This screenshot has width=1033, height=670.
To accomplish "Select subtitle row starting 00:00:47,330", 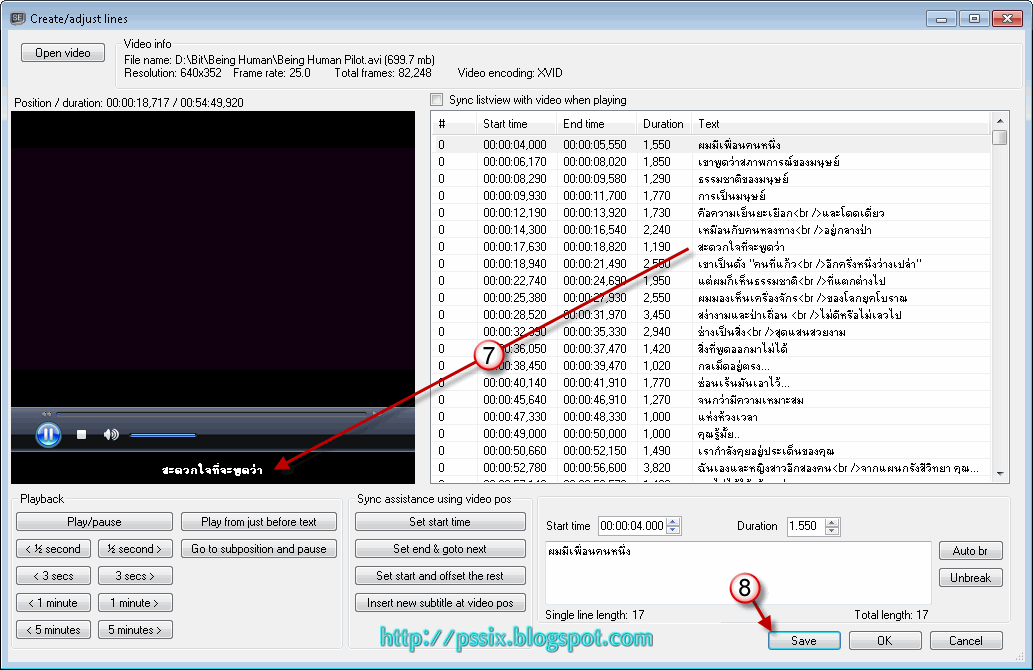I will point(712,417).
